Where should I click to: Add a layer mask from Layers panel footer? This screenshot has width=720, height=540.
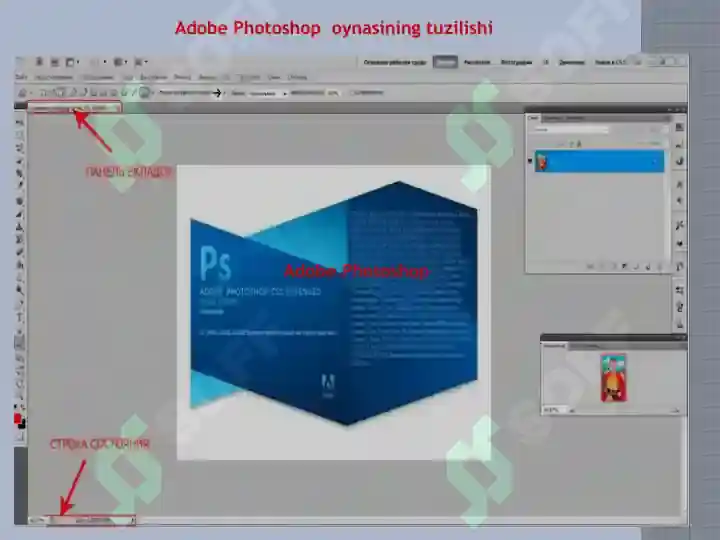click(x=613, y=266)
